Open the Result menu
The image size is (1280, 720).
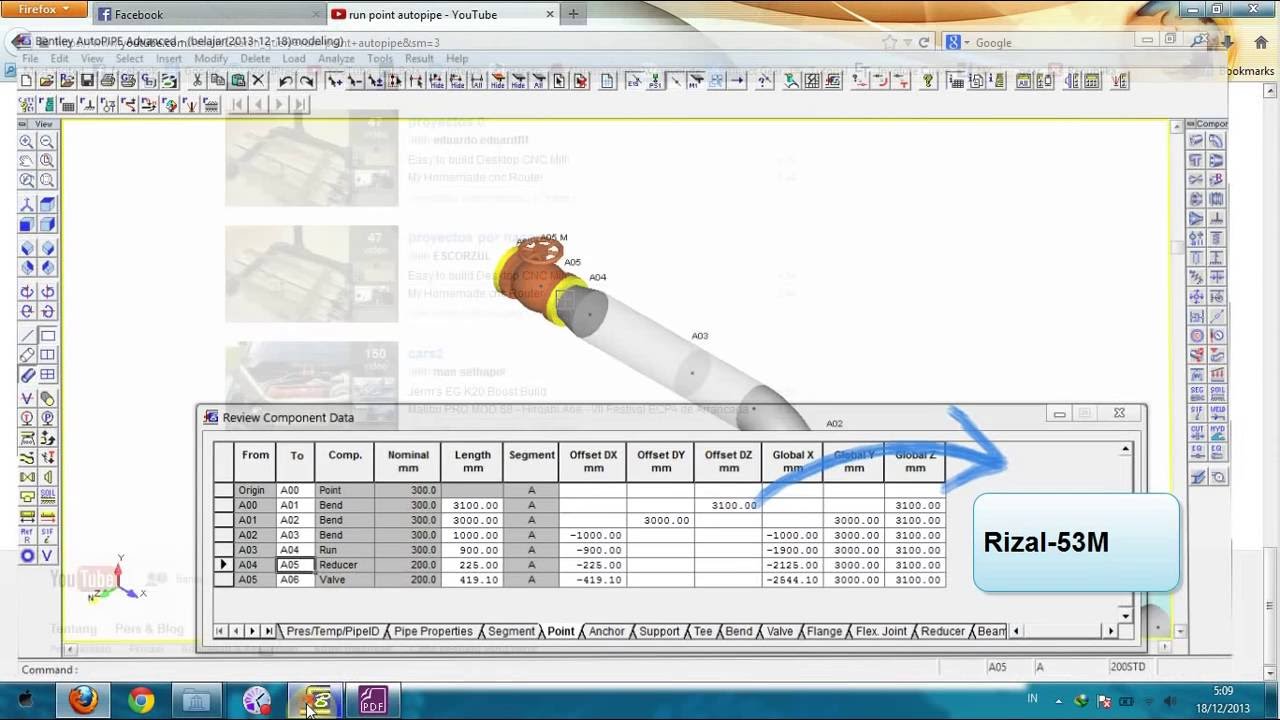[x=420, y=59]
